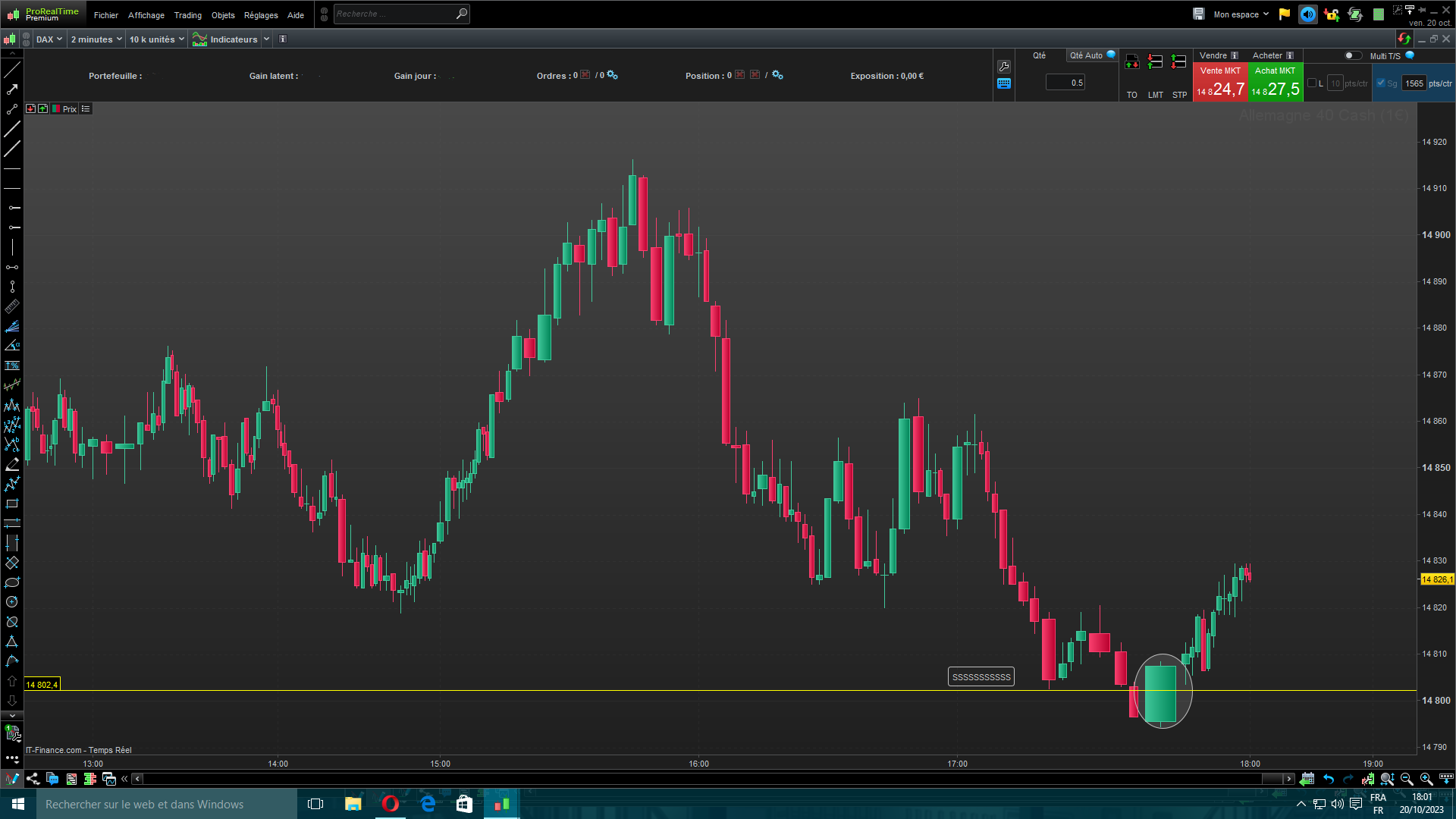This screenshot has width=1456, height=819.
Task: Expand the DAX instrument dropdown
Action: (49, 39)
